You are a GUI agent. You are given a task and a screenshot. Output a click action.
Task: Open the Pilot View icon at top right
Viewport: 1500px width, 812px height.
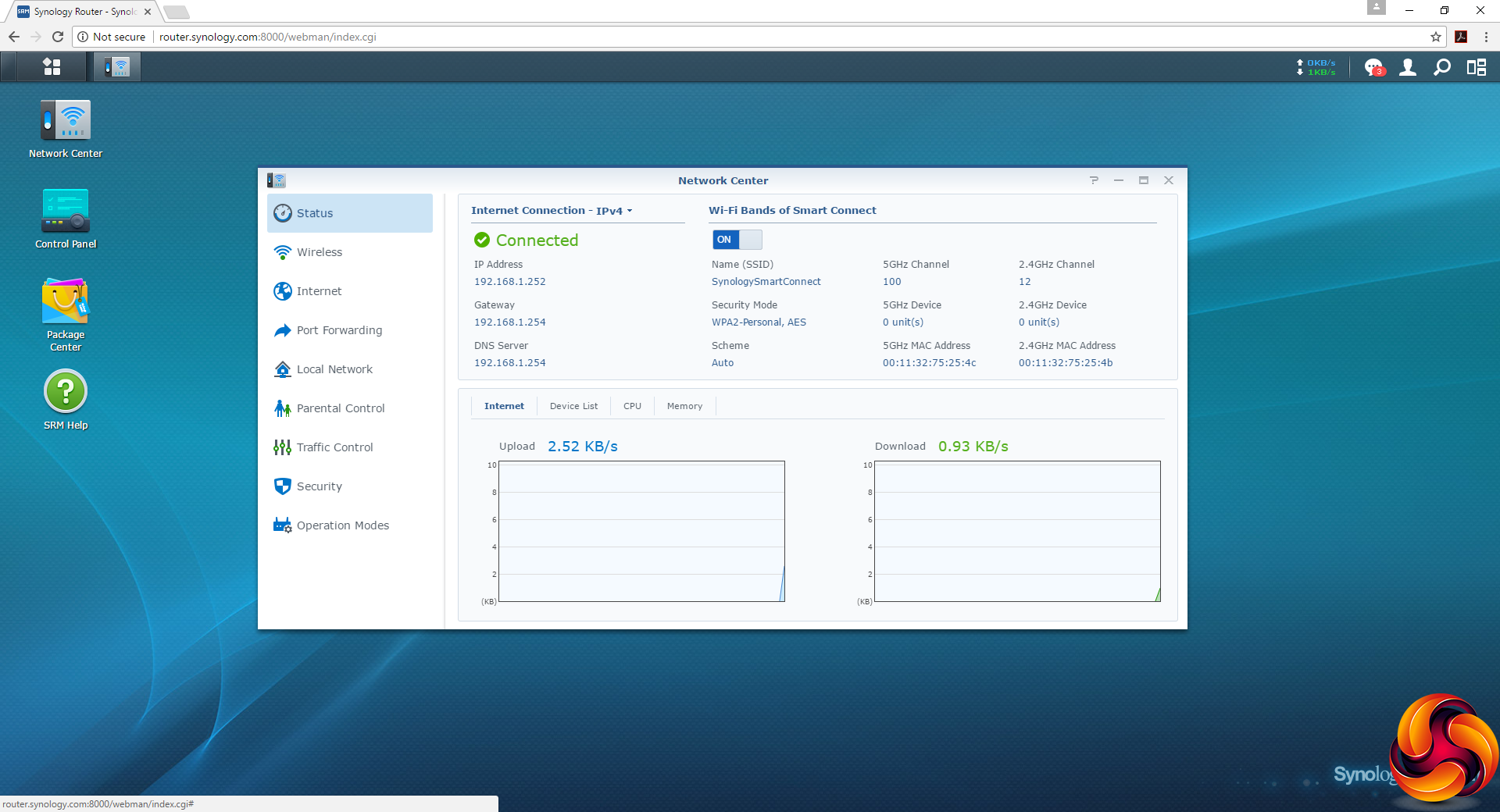pyautogui.click(x=1477, y=67)
